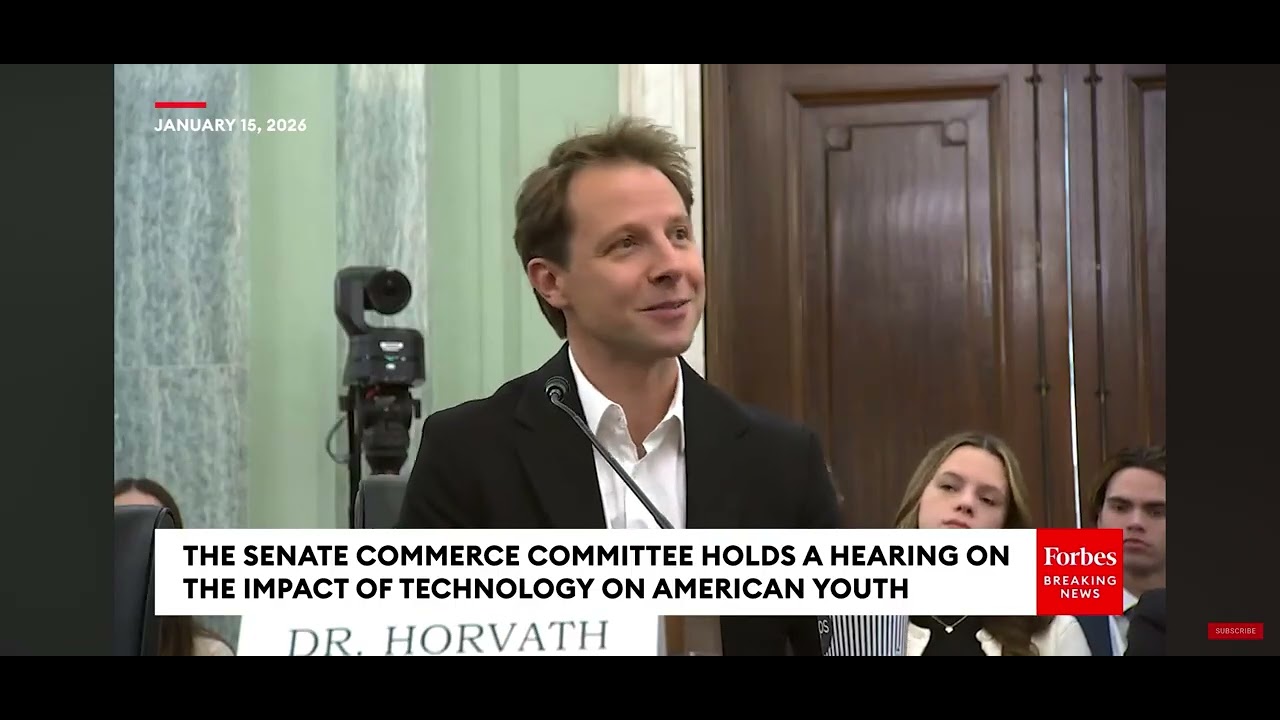The width and height of the screenshot is (1280, 720).
Task: Click the Senate Commerce Committee headline banner
Action: 595,572
